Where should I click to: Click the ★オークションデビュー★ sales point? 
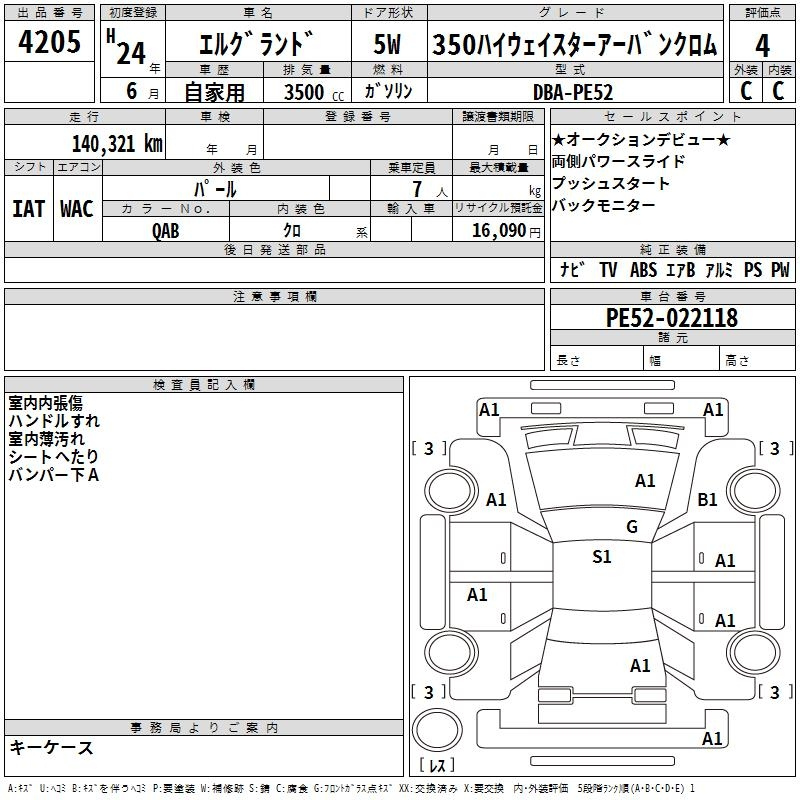(641, 139)
